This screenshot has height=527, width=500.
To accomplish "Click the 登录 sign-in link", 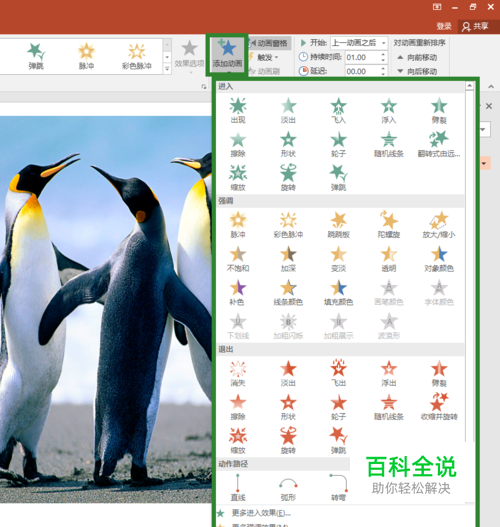I will tap(444, 26).
